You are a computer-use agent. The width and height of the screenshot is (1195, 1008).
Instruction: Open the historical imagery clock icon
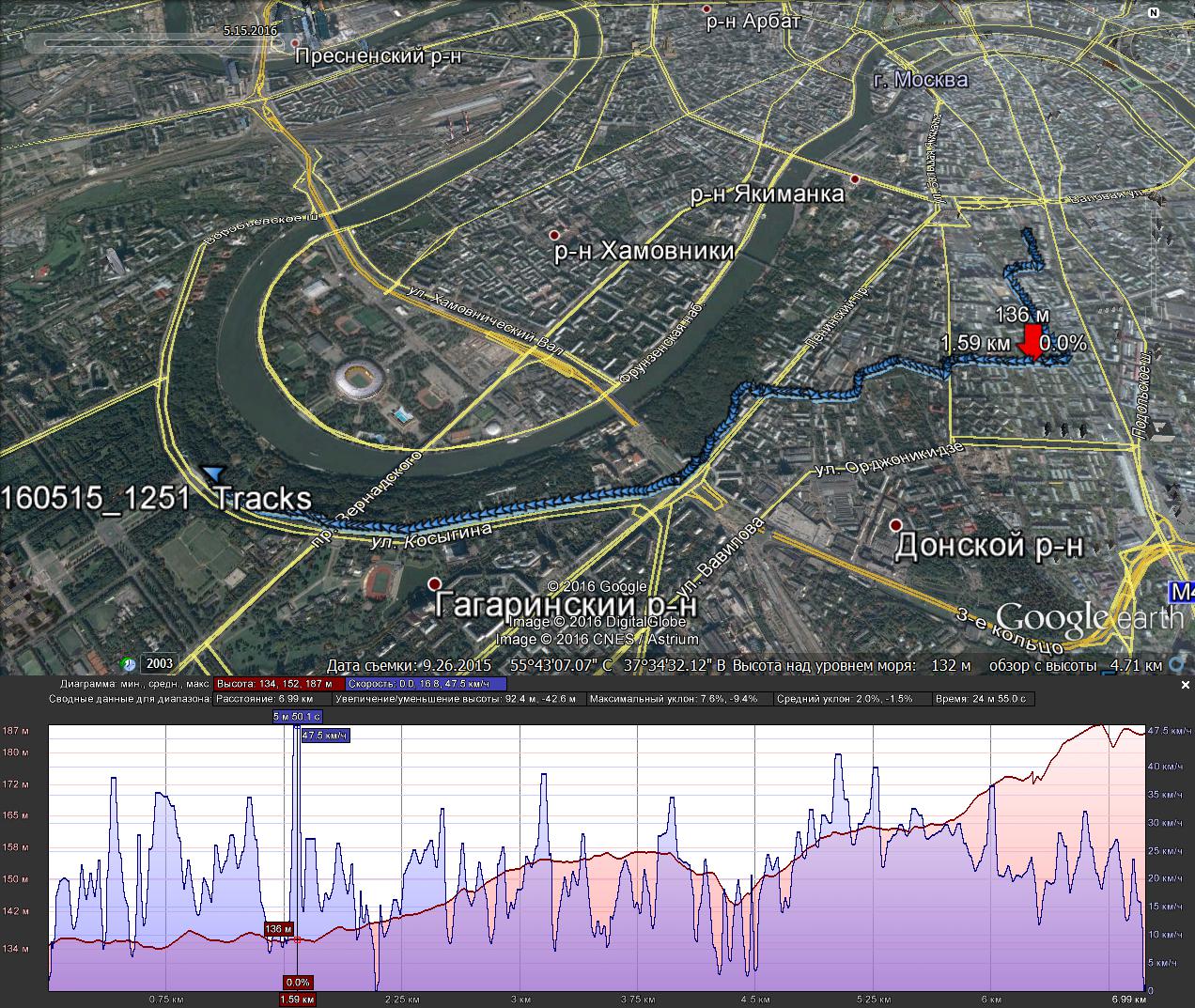129,663
